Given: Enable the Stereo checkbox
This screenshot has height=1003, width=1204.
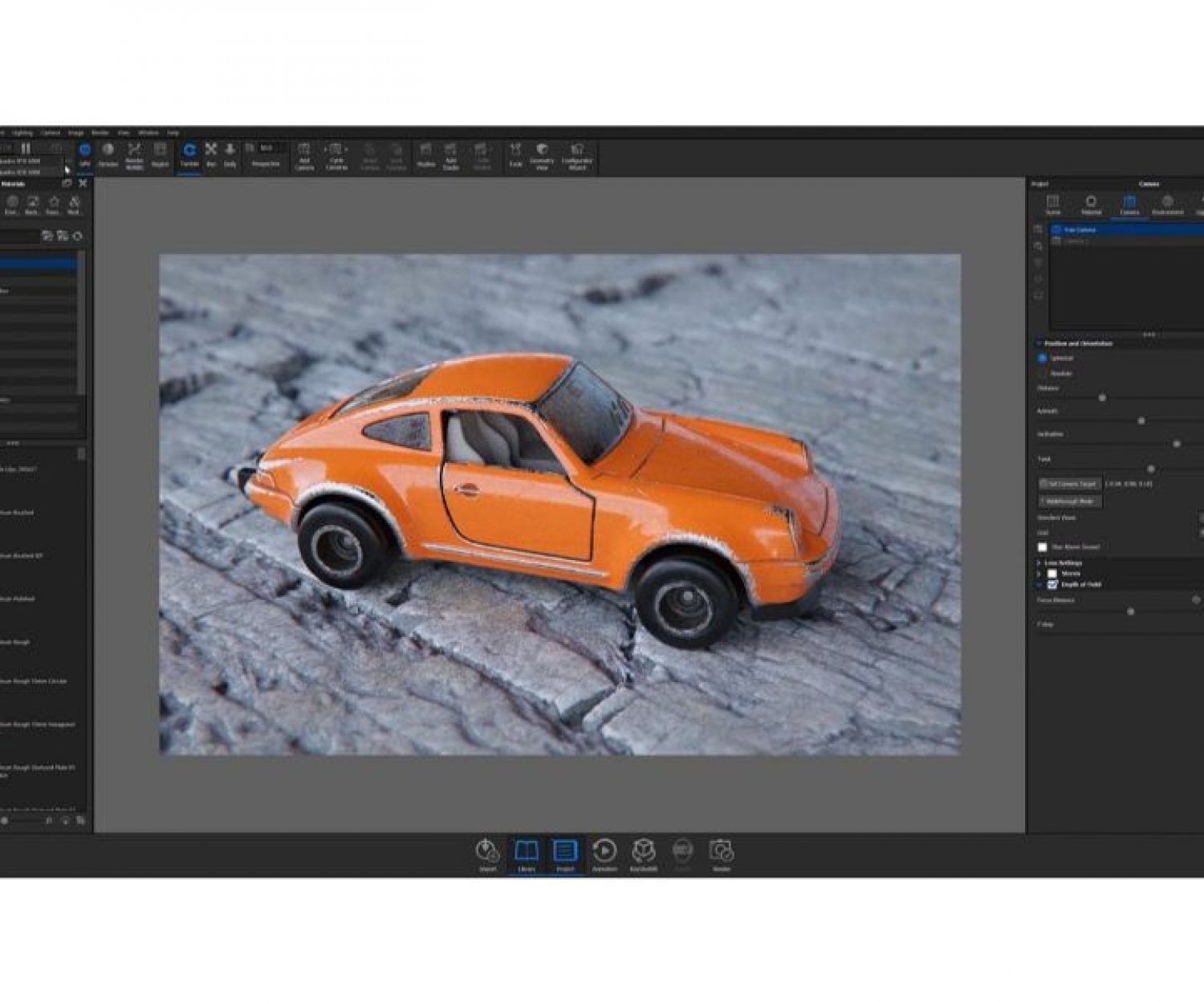Looking at the screenshot, I should tap(1052, 574).
